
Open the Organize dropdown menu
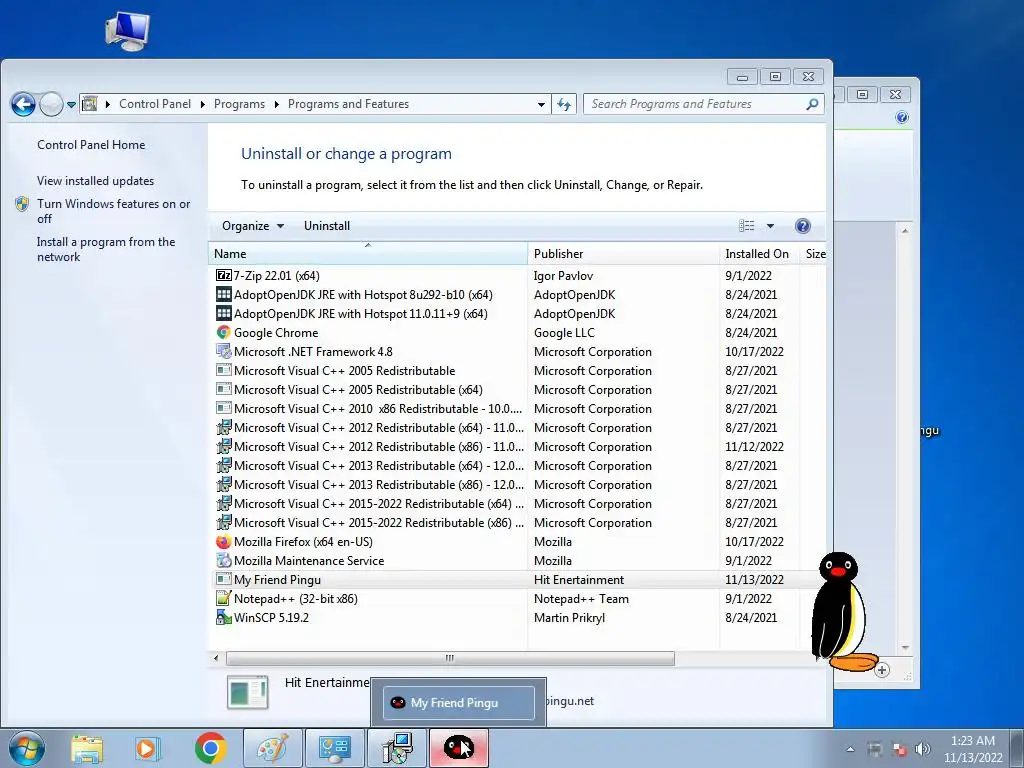tap(253, 226)
